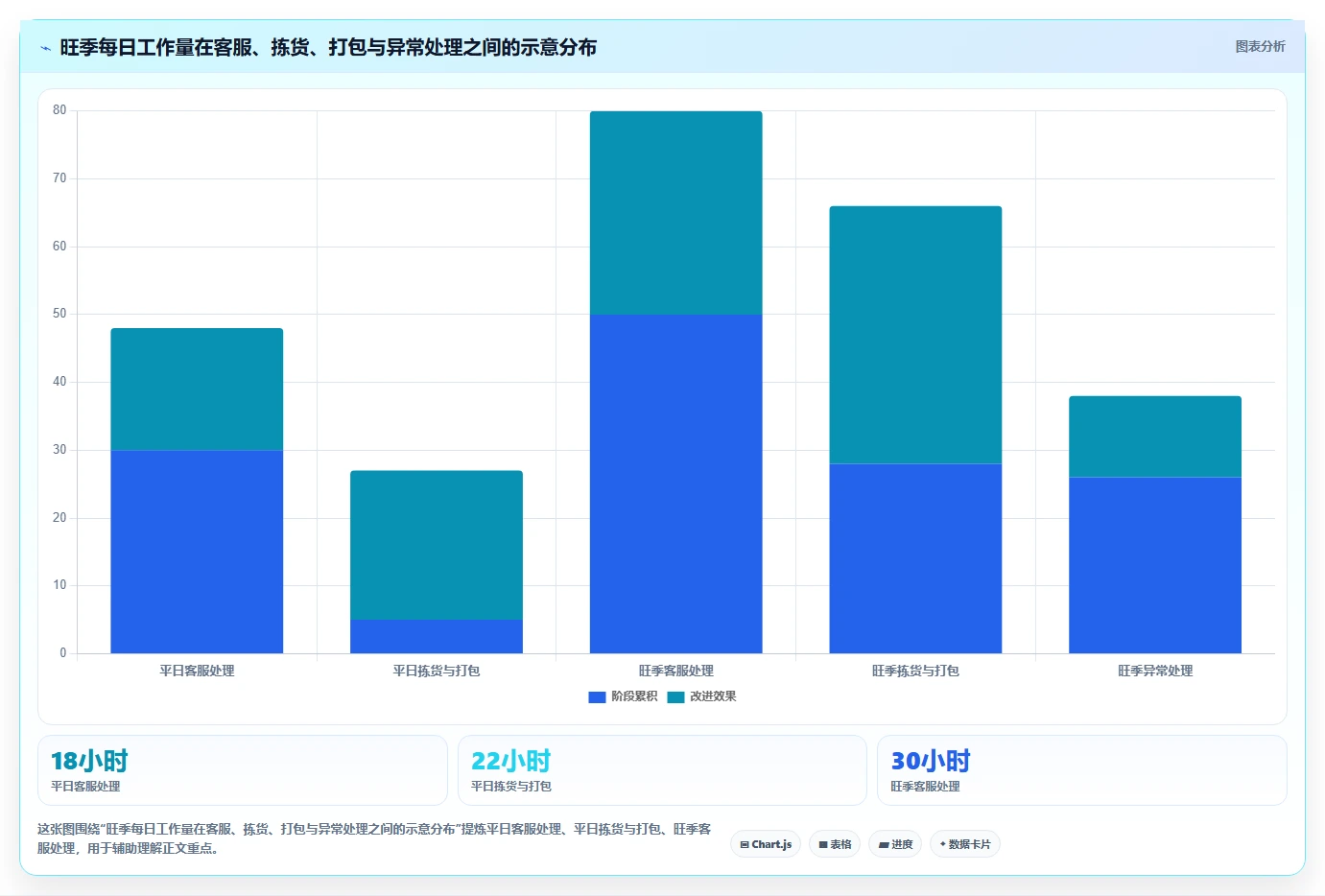This screenshot has width=1325, height=896.
Task: Click the 旺季客服处理 x-axis label
Action: 676,671
